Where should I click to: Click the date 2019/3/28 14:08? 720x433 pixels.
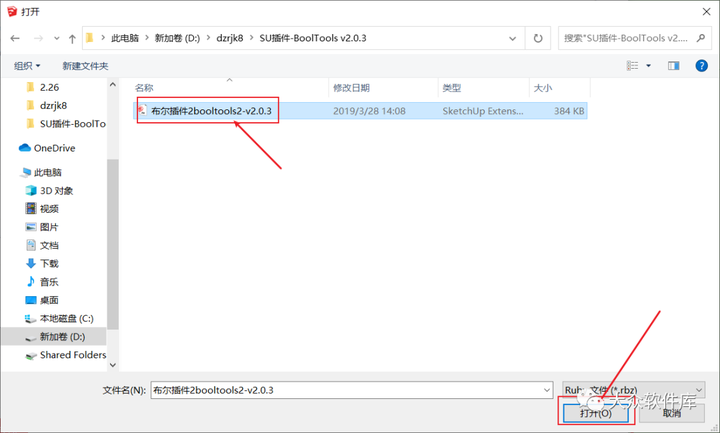(369, 111)
